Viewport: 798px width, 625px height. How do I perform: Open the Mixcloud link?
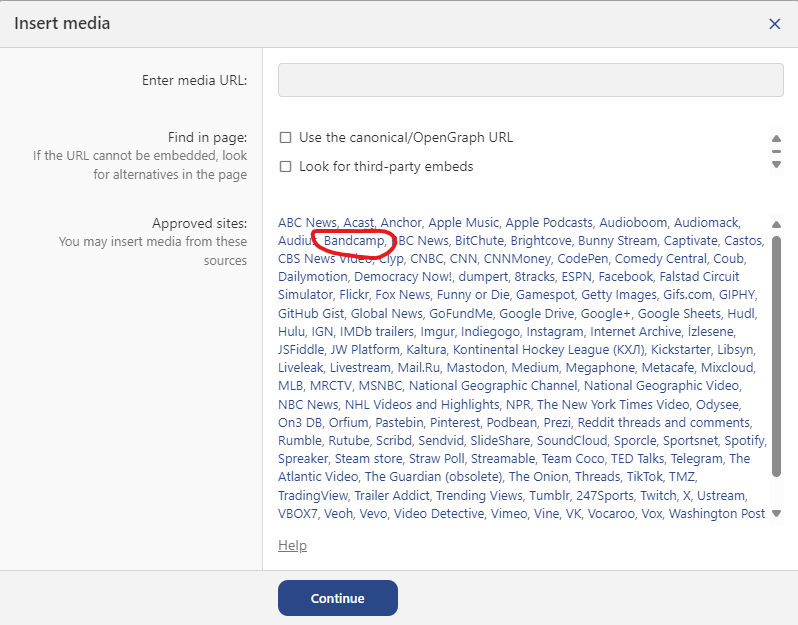tap(727, 367)
